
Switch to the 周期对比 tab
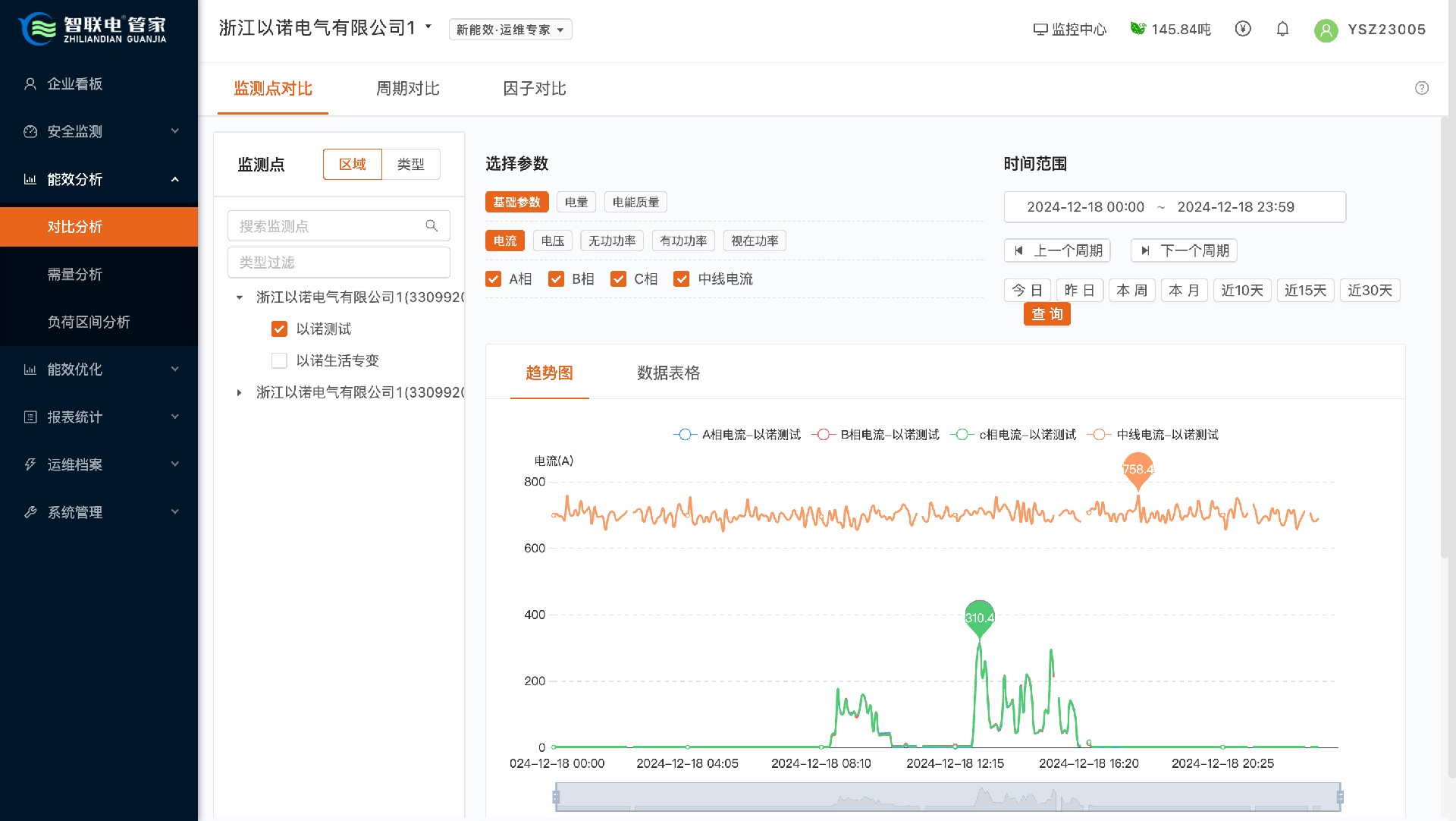pyautogui.click(x=407, y=89)
